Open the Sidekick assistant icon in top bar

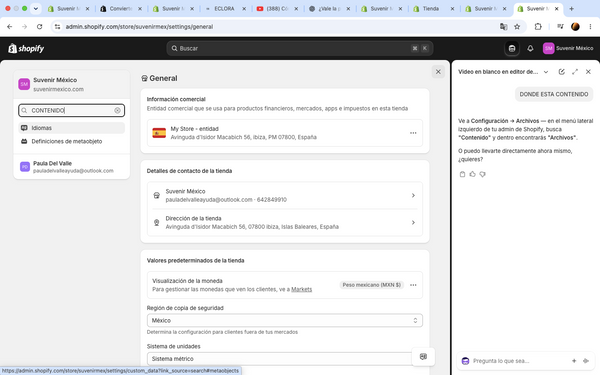point(512,48)
